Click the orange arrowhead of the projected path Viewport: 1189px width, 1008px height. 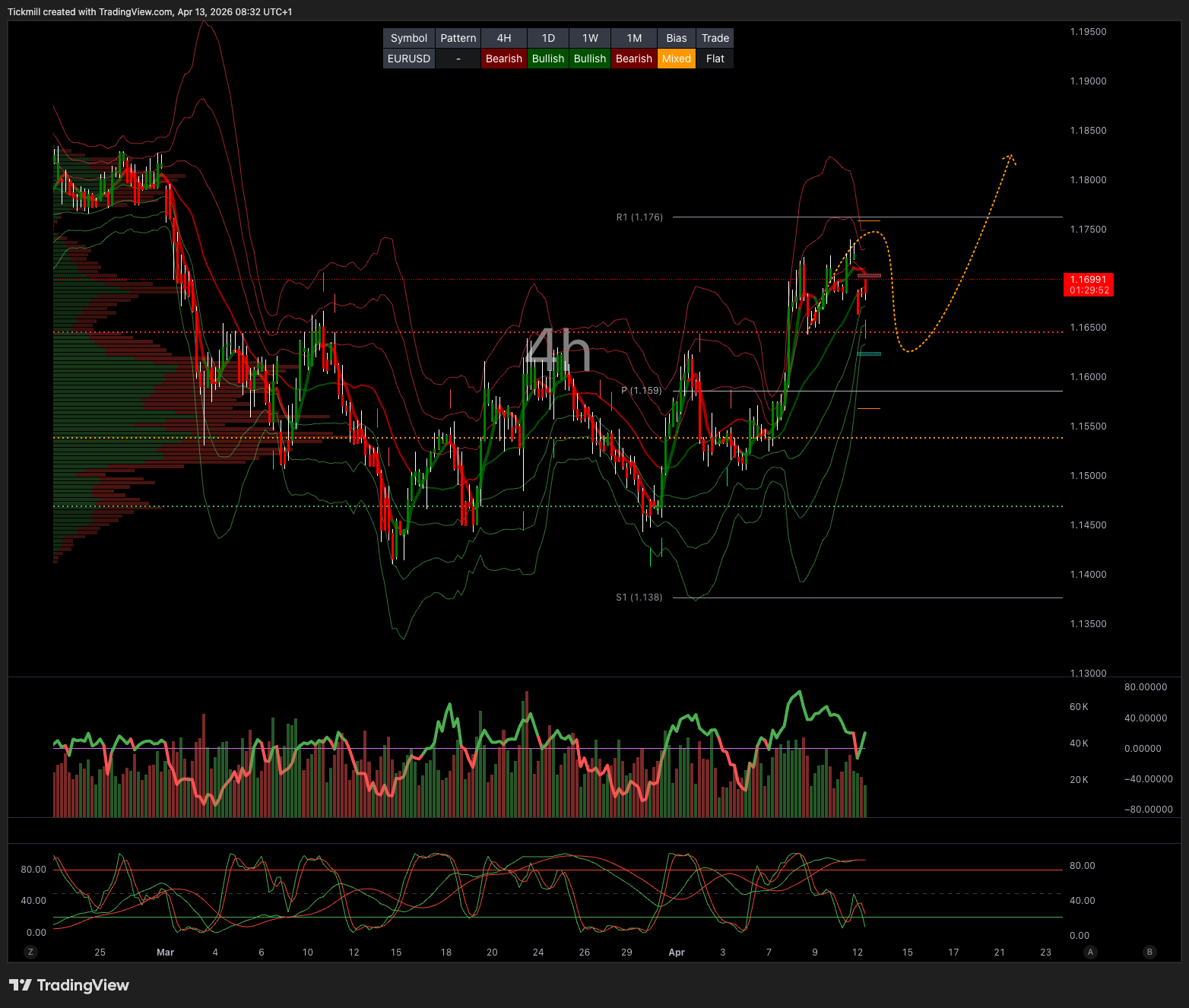tap(1010, 158)
